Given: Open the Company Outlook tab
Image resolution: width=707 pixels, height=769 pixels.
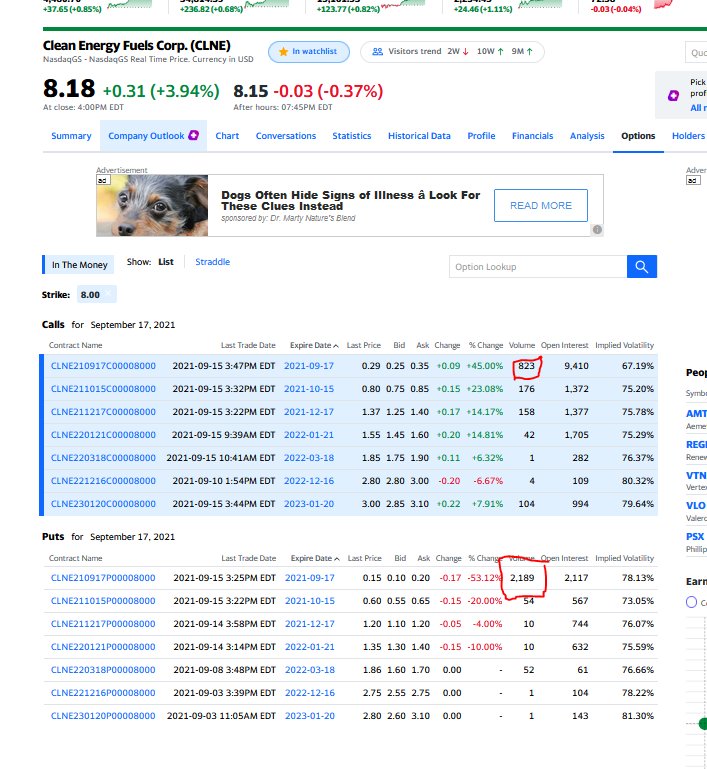Looking at the screenshot, I should click(153, 136).
